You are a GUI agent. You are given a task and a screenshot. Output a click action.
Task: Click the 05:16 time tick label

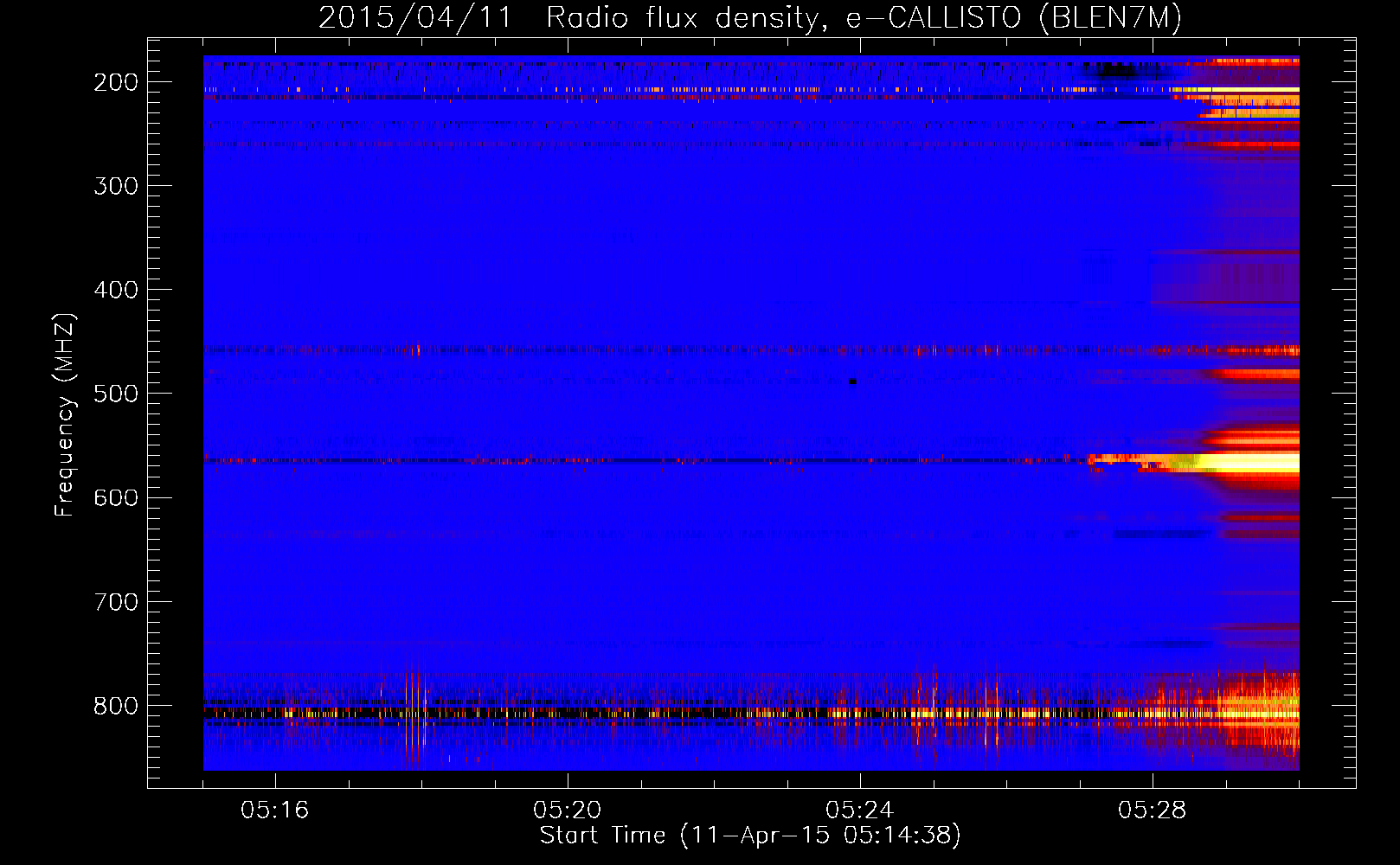[275, 811]
